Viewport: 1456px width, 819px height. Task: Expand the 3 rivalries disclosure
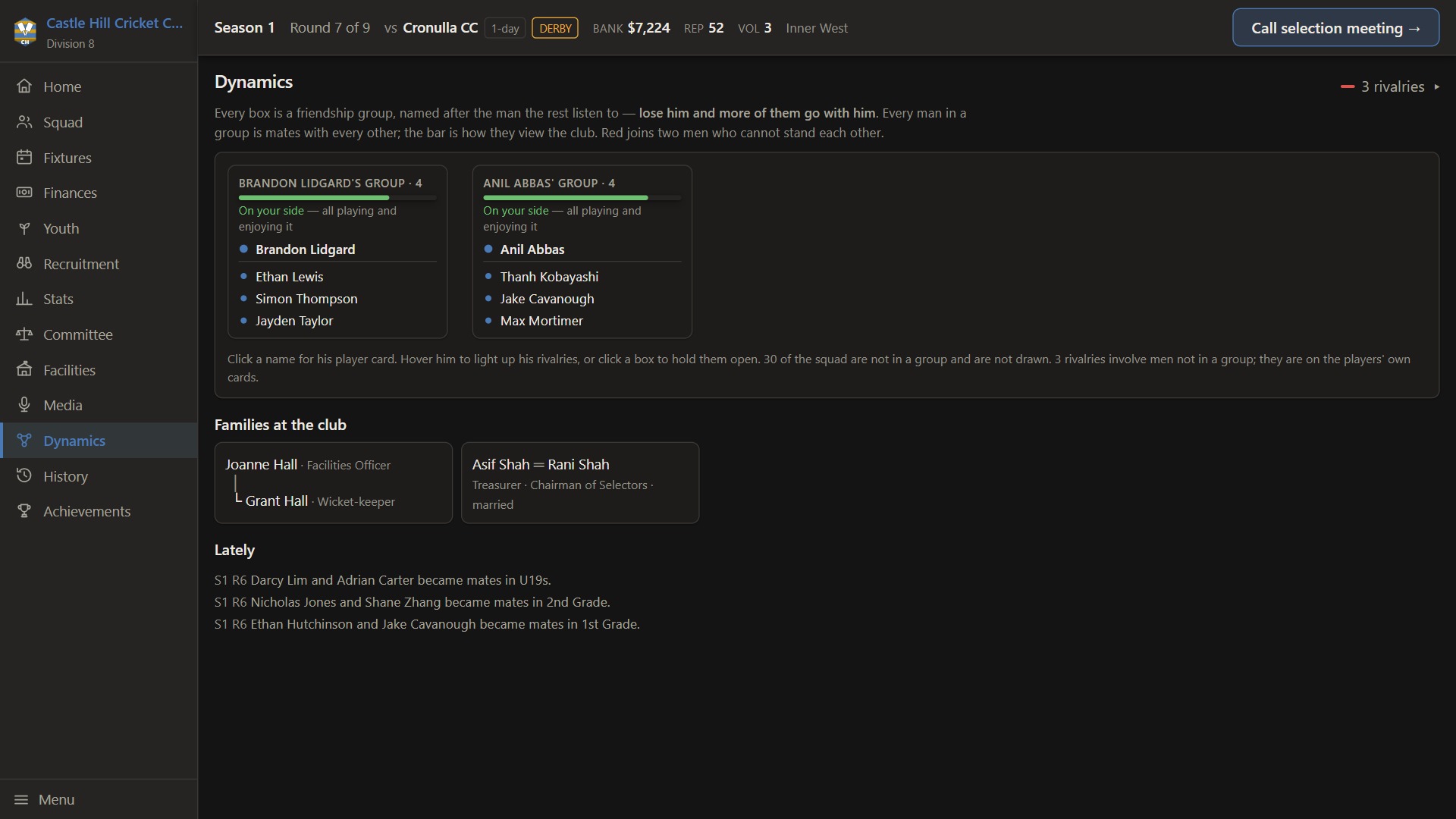tap(1390, 86)
